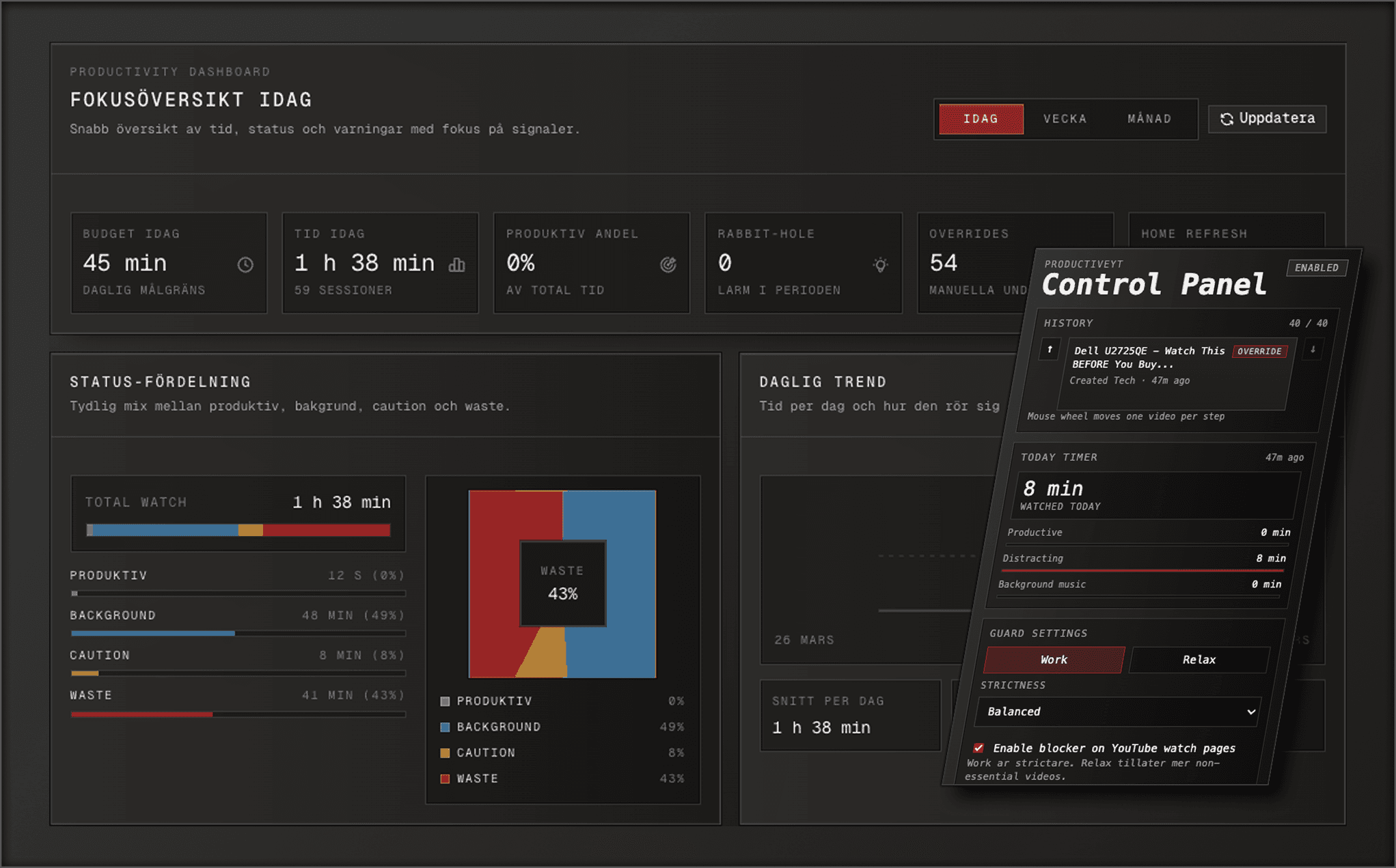
Task: Click the down arrow in History panel
Action: (1313, 350)
